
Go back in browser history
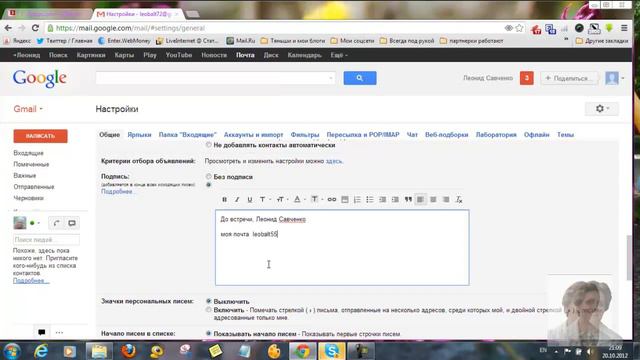point(8,28)
